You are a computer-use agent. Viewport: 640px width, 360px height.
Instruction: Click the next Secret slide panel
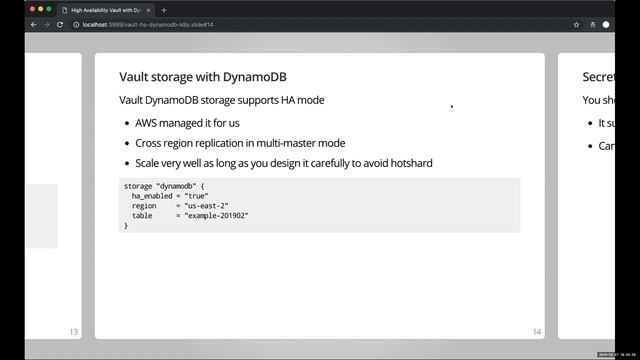(x=586, y=196)
